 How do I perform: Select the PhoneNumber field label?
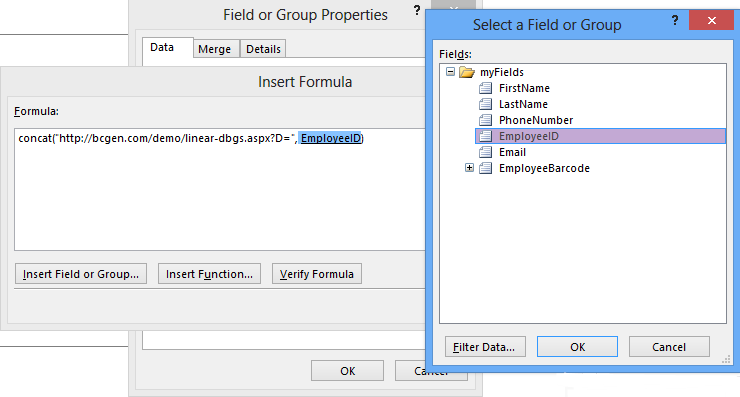coord(536,120)
